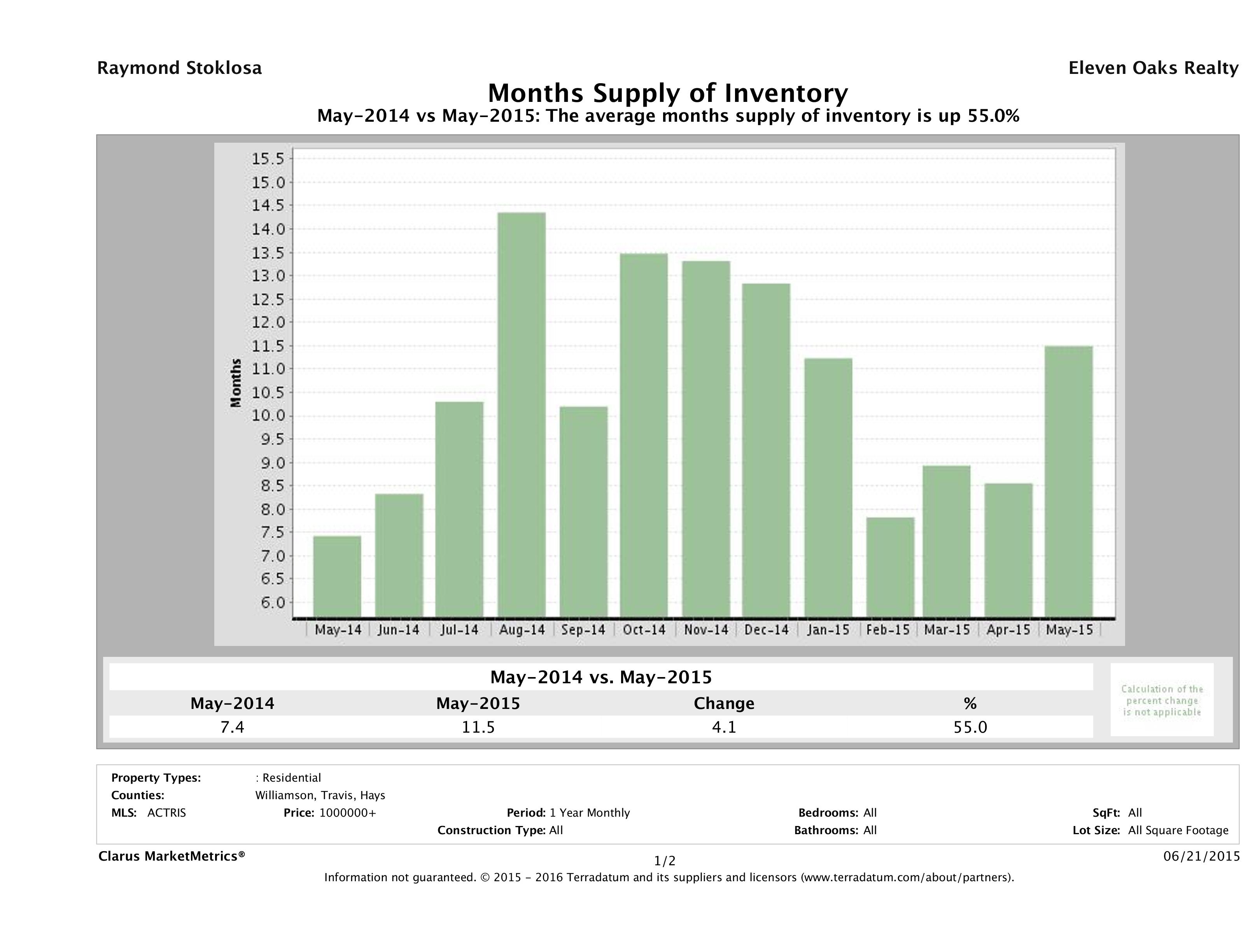Screen dimensions: 1255x952
Task: Click the Clarus MarketMetrics footer label
Action: (172, 856)
